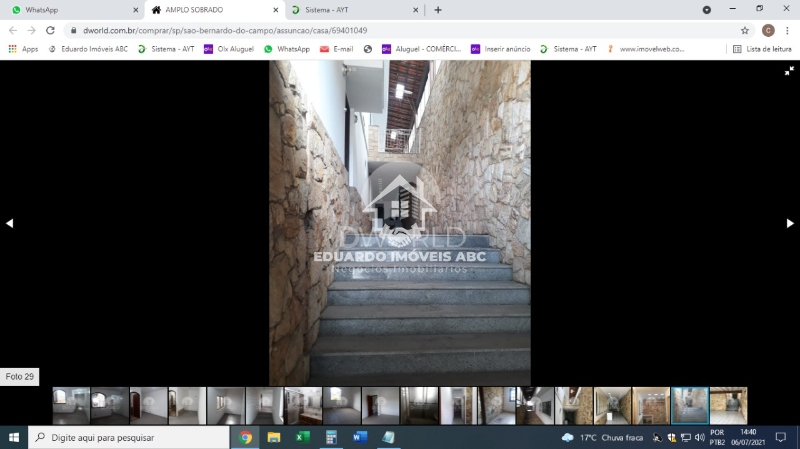Open Chrome profile avatar
Viewport: 800px width, 449px height.
[768, 31]
